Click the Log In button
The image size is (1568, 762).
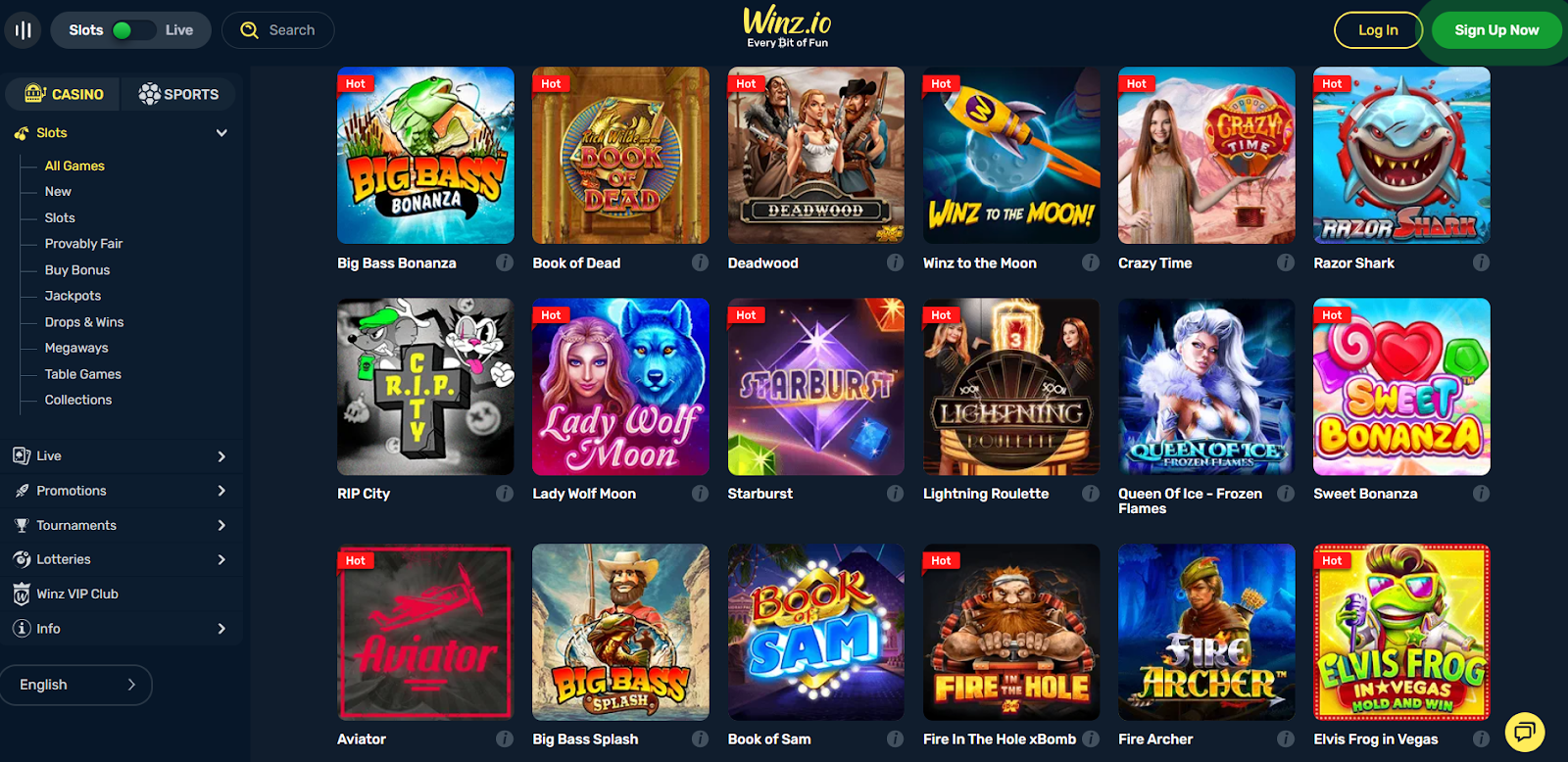point(1378,30)
